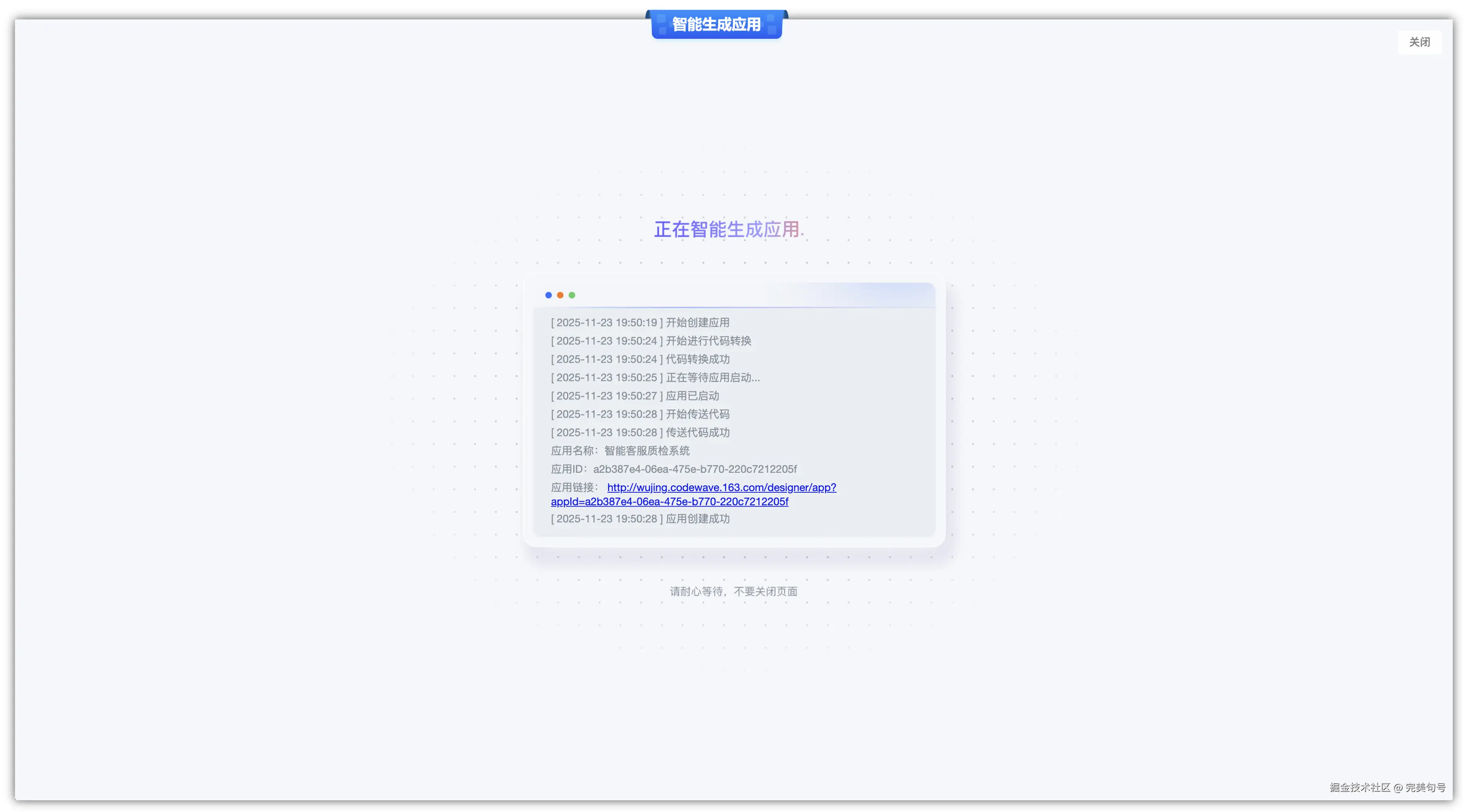Viewport: 1465px width, 812px height.
Task: Select log line 正在等待应用启动...
Action: click(x=655, y=377)
